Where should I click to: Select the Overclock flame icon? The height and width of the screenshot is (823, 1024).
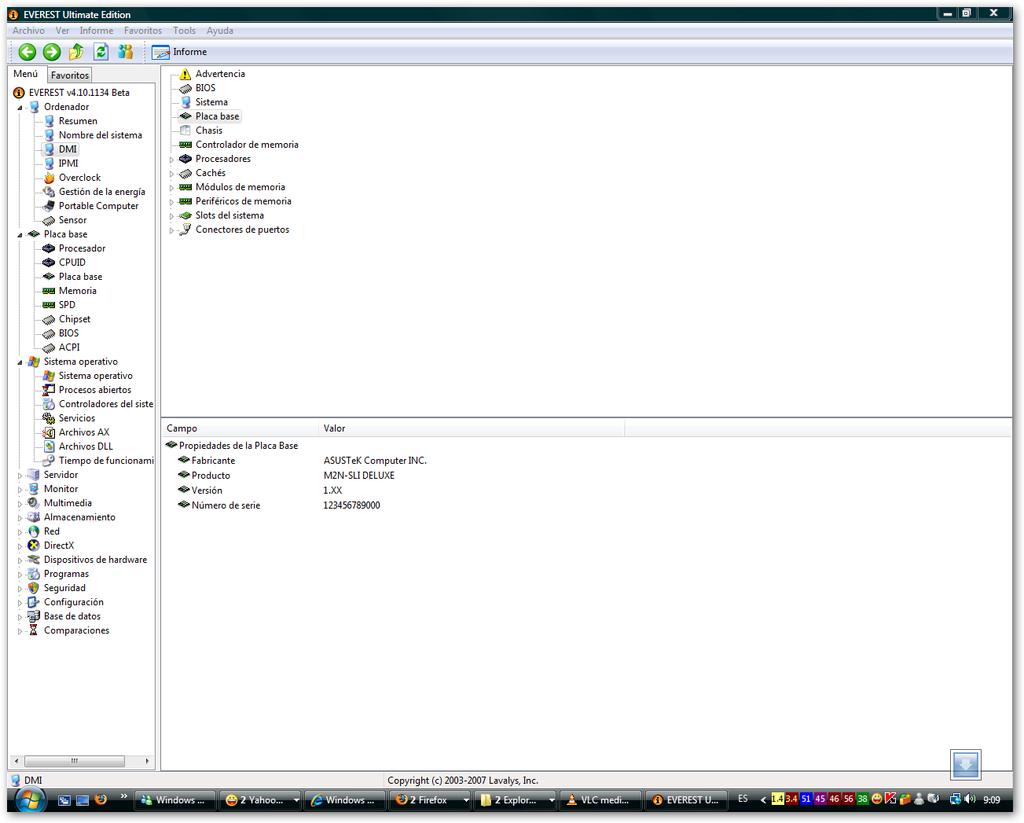point(49,178)
